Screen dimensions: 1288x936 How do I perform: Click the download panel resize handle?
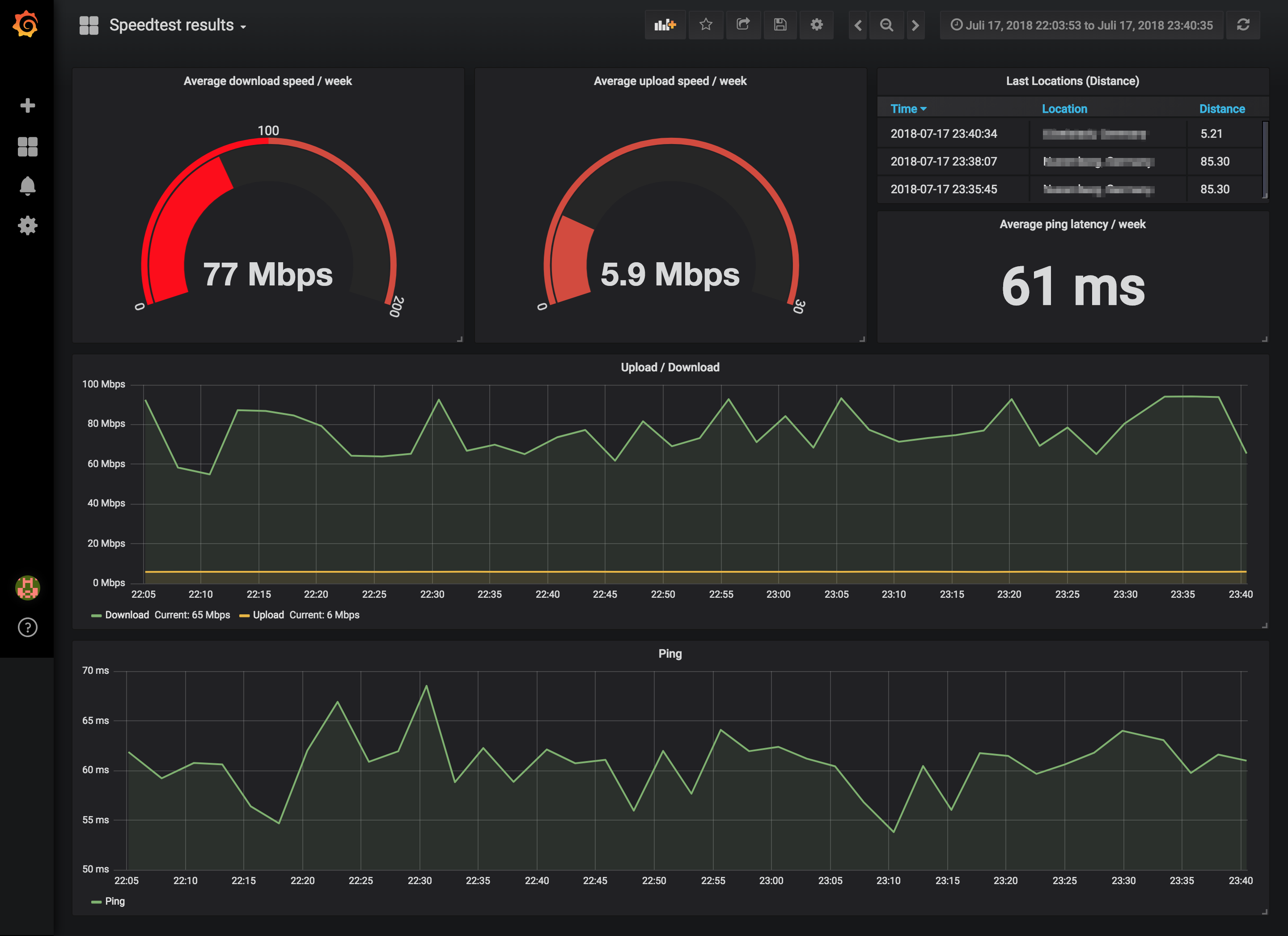[x=460, y=339]
